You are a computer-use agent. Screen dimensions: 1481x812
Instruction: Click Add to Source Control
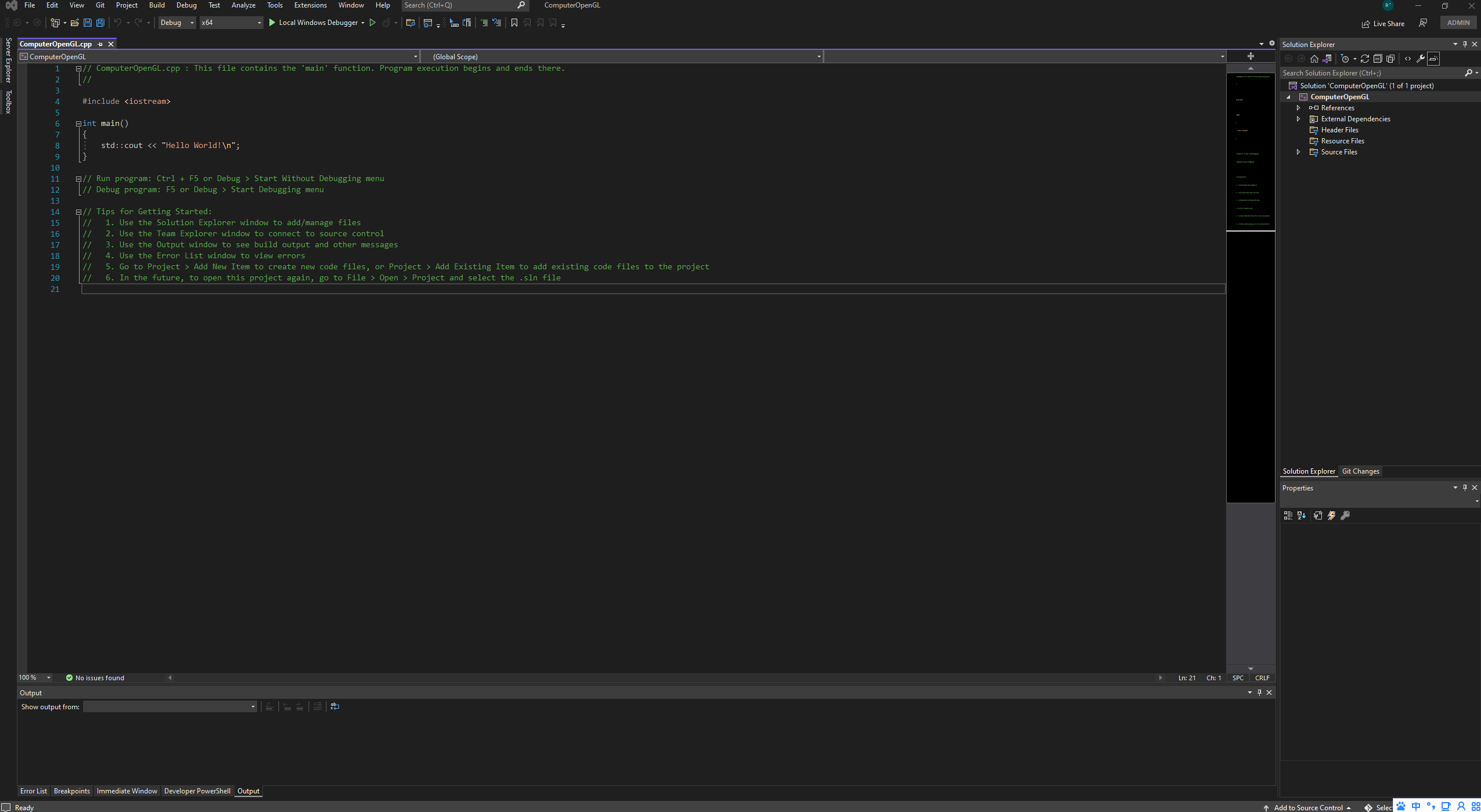click(1309, 807)
